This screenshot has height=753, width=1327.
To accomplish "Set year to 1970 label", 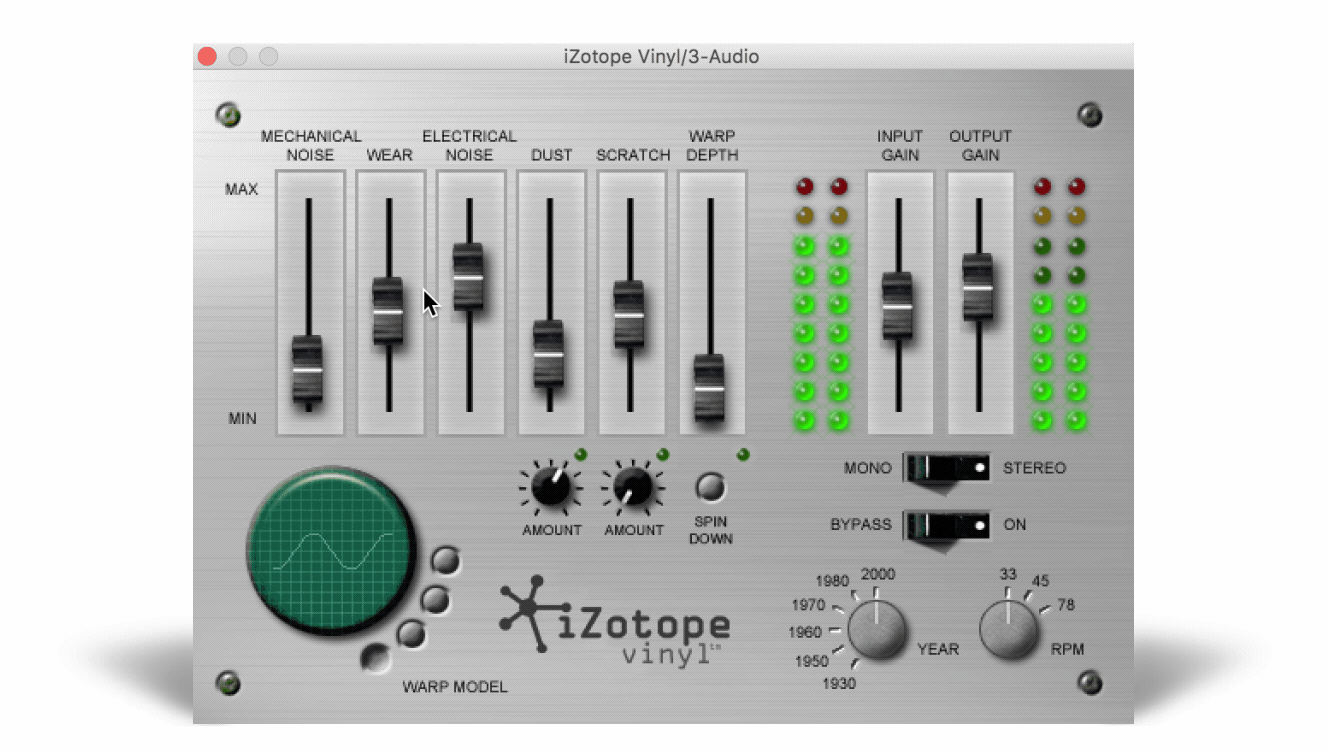I will [x=808, y=605].
